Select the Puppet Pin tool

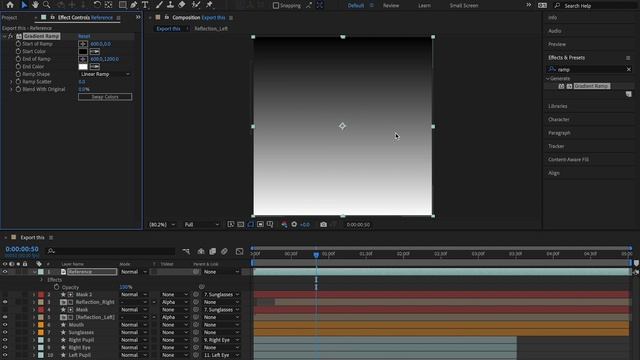pos(209,5)
